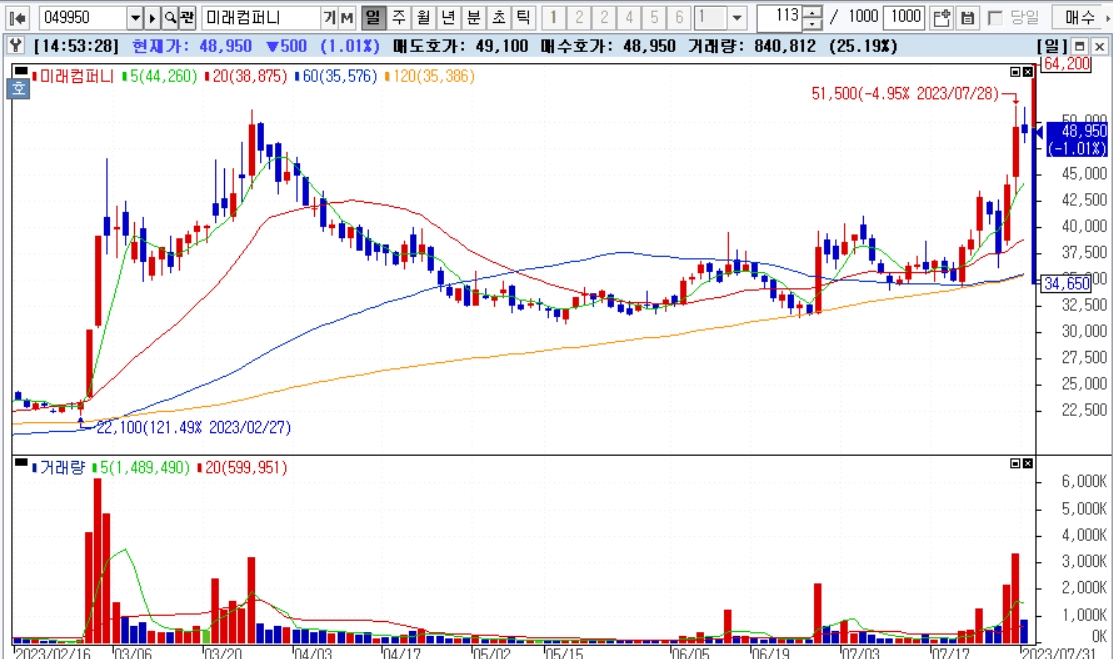Select the 월 monthly period tab

click(424, 18)
